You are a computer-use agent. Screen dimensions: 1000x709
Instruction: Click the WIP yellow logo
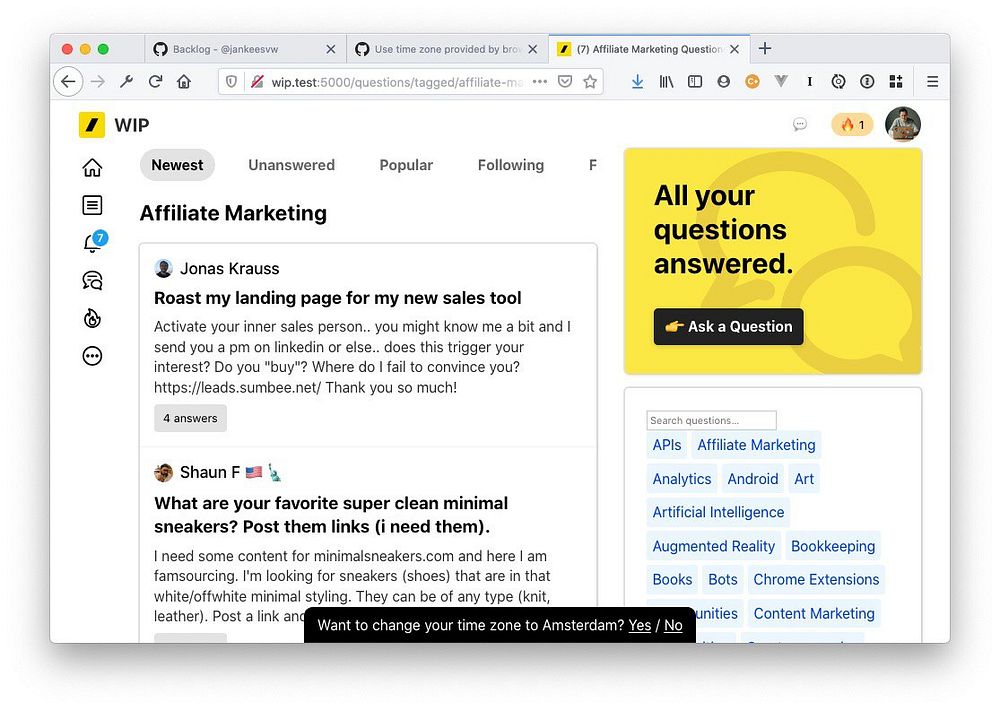(x=92, y=125)
